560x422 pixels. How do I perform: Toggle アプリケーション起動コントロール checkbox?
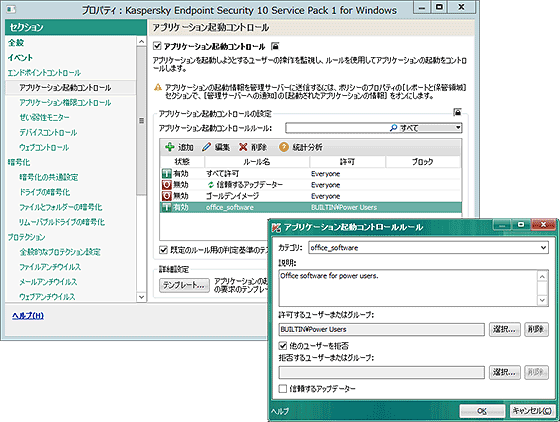[157, 46]
